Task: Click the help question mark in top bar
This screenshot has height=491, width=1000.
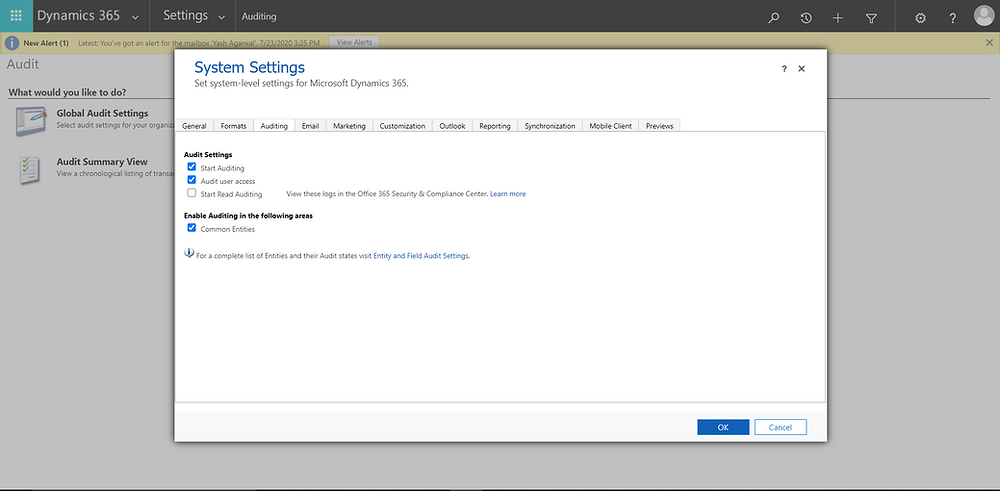Action: pyautogui.click(x=953, y=18)
